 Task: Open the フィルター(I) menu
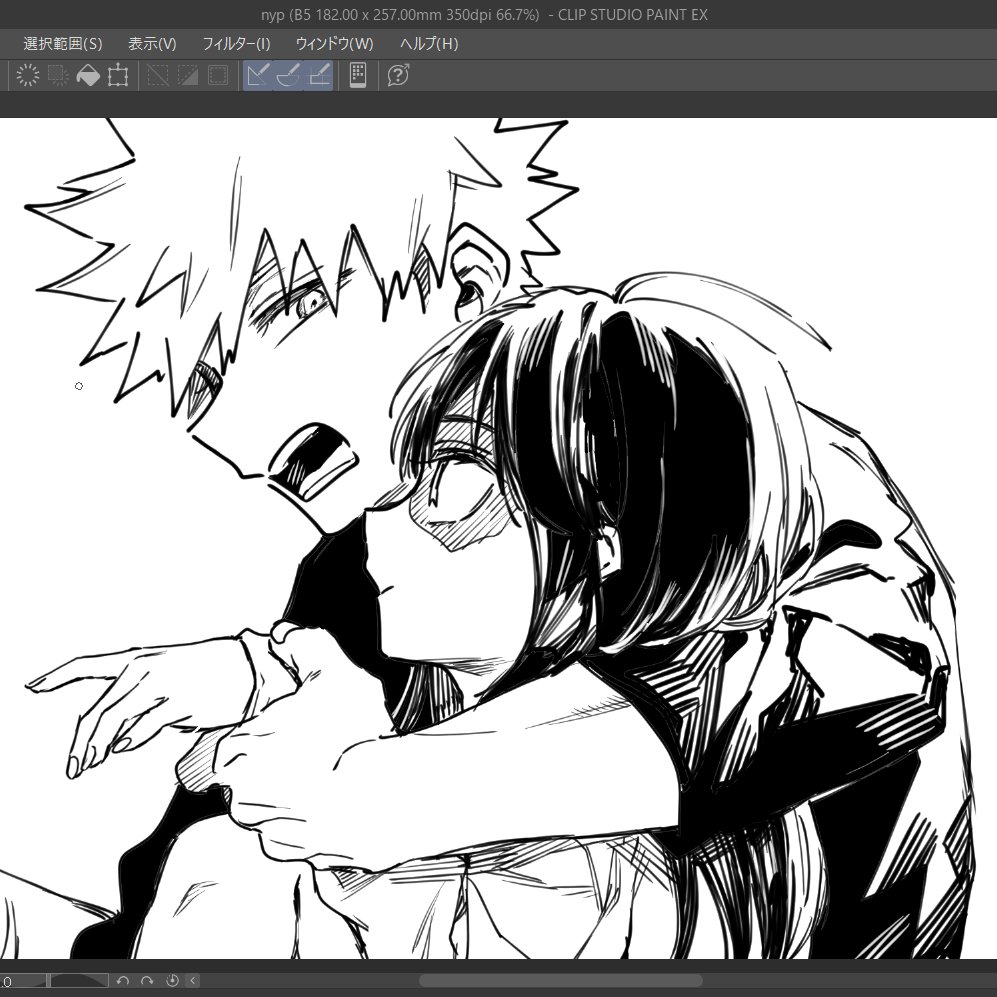pos(236,43)
